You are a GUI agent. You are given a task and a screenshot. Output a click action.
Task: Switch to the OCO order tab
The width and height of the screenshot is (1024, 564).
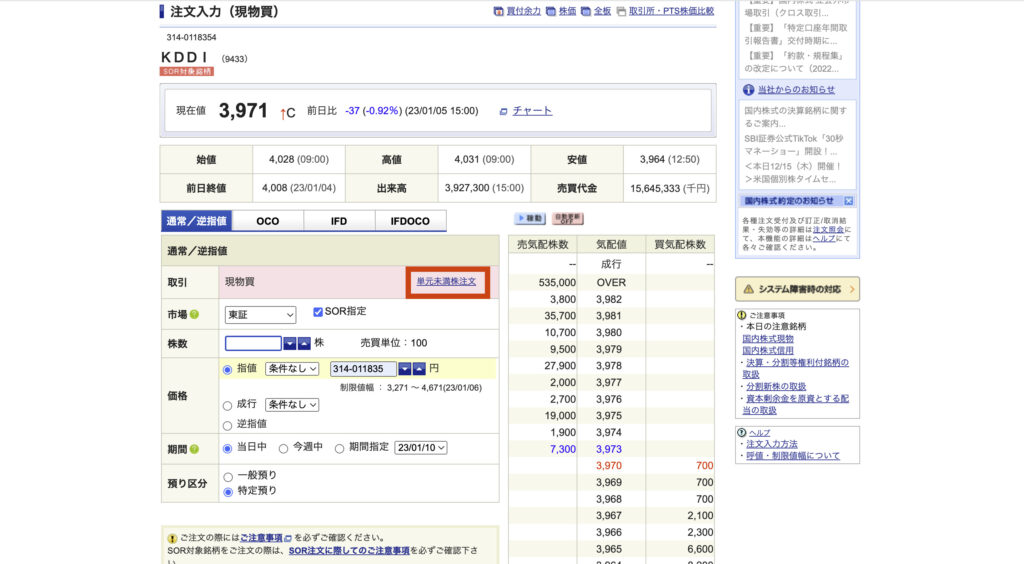(268, 221)
